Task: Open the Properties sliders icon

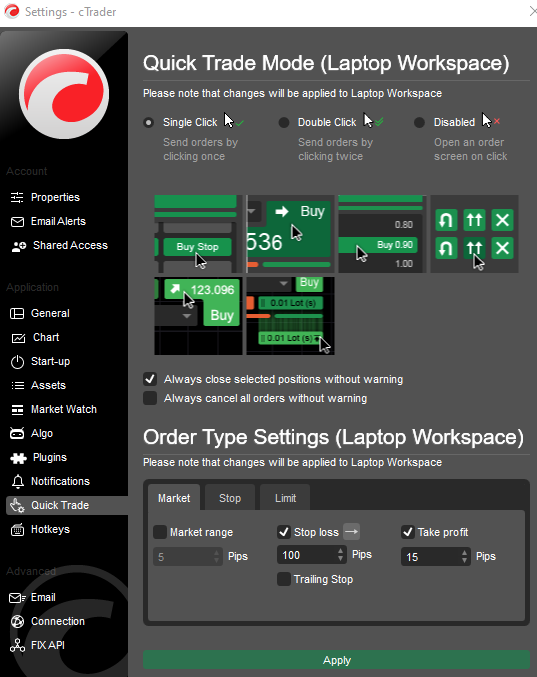Action: pos(17,197)
